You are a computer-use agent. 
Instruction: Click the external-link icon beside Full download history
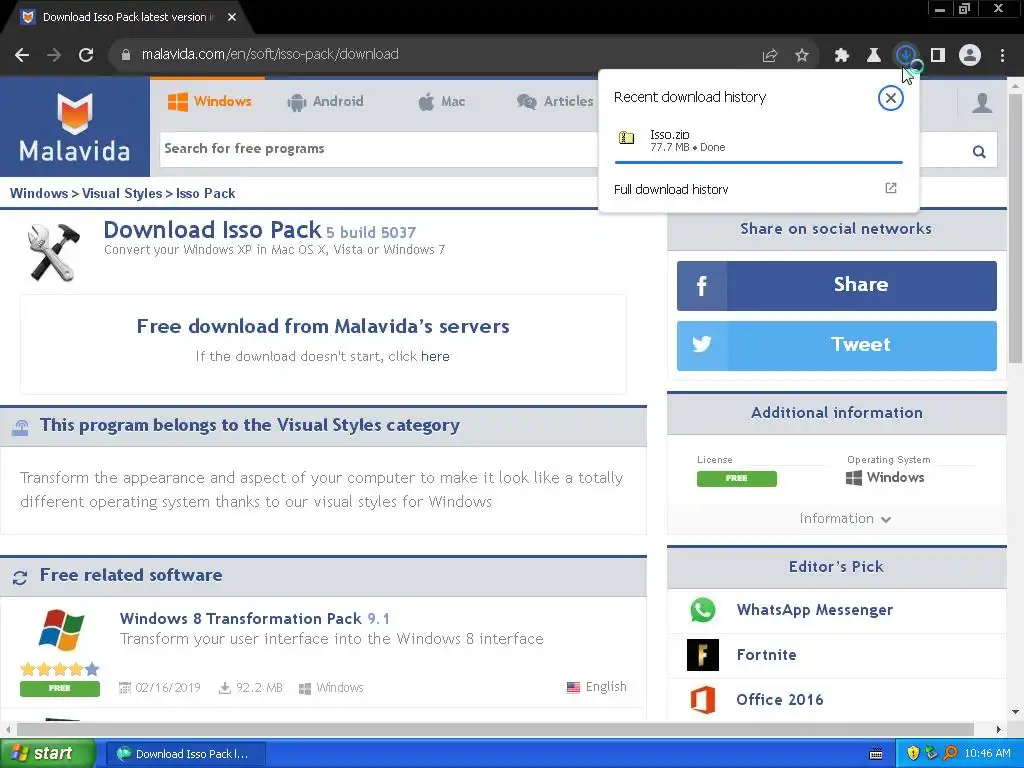(x=891, y=188)
